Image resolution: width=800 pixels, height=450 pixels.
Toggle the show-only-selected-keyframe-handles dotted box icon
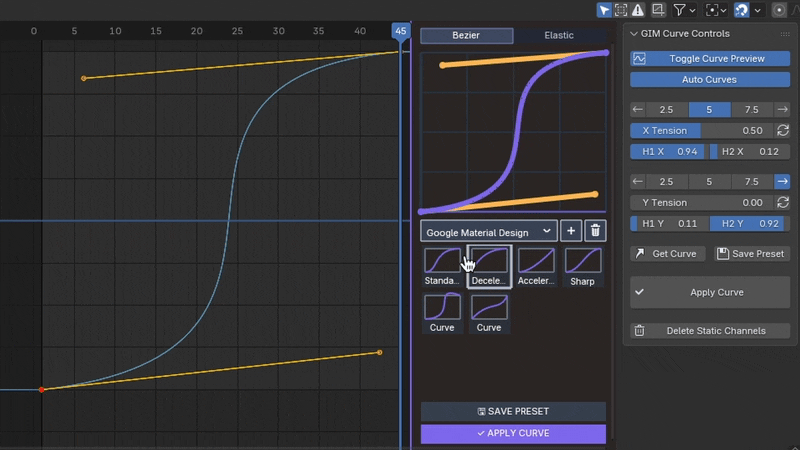[x=621, y=10]
